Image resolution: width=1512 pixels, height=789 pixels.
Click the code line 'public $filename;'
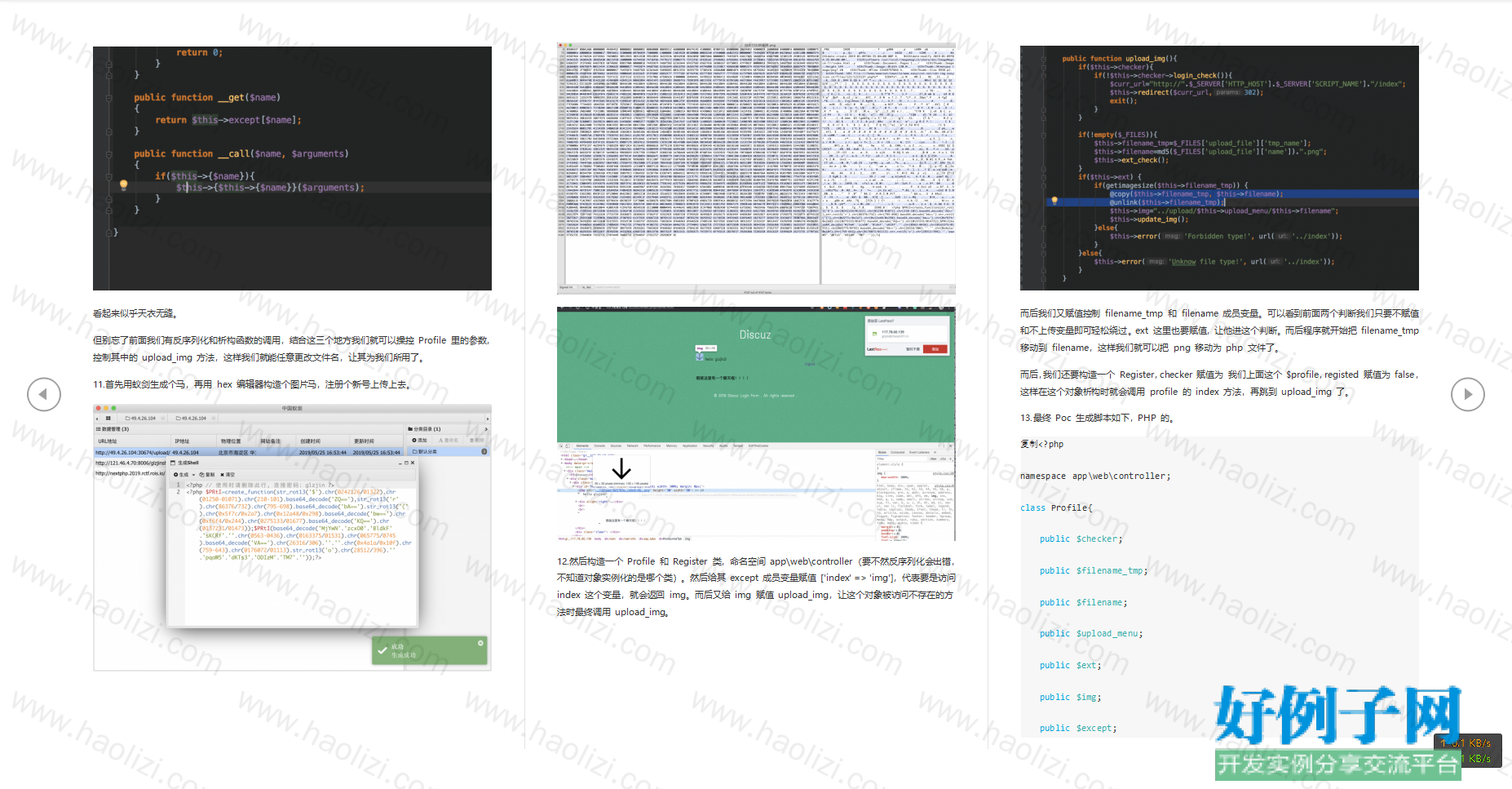(x=1084, y=603)
